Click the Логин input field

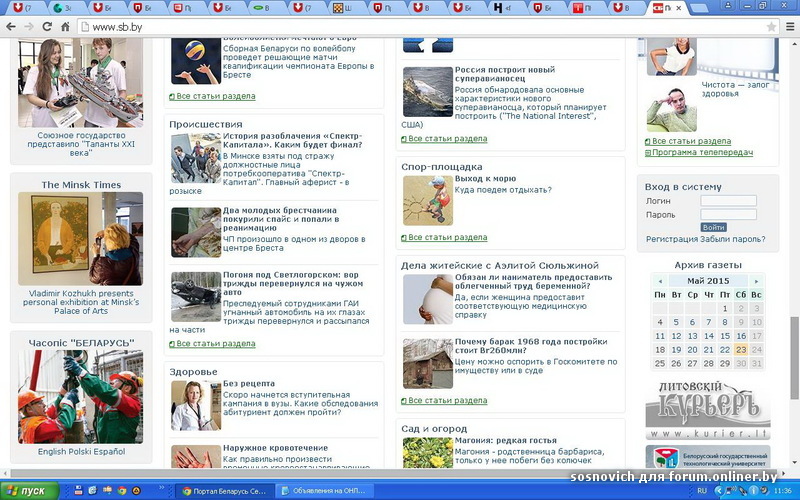[728, 201]
